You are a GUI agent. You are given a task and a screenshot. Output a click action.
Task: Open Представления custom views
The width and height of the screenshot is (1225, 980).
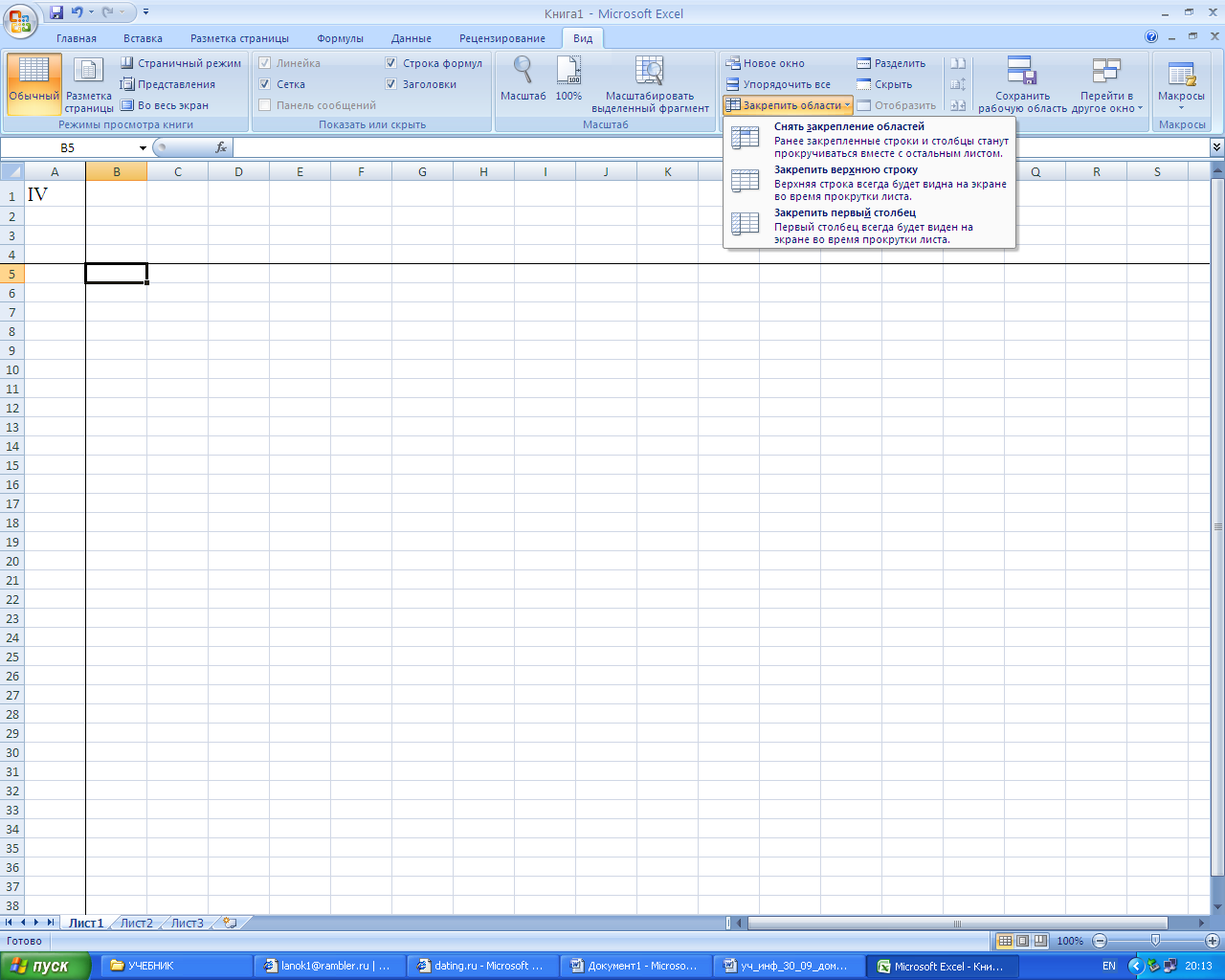pyautogui.click(x=167, y=84)
